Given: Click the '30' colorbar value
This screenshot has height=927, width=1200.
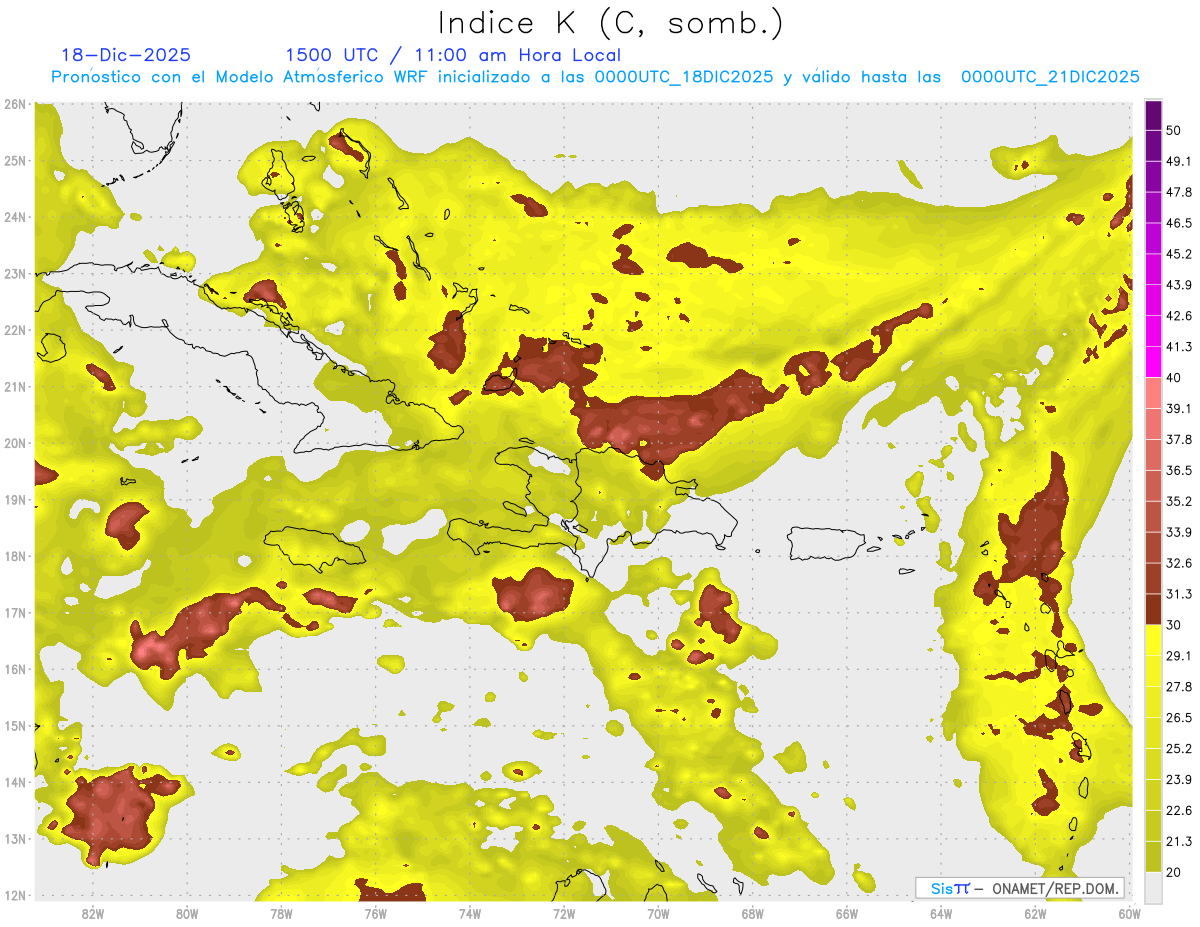Looking at the screenshot, I should [x=1175, y=625].
